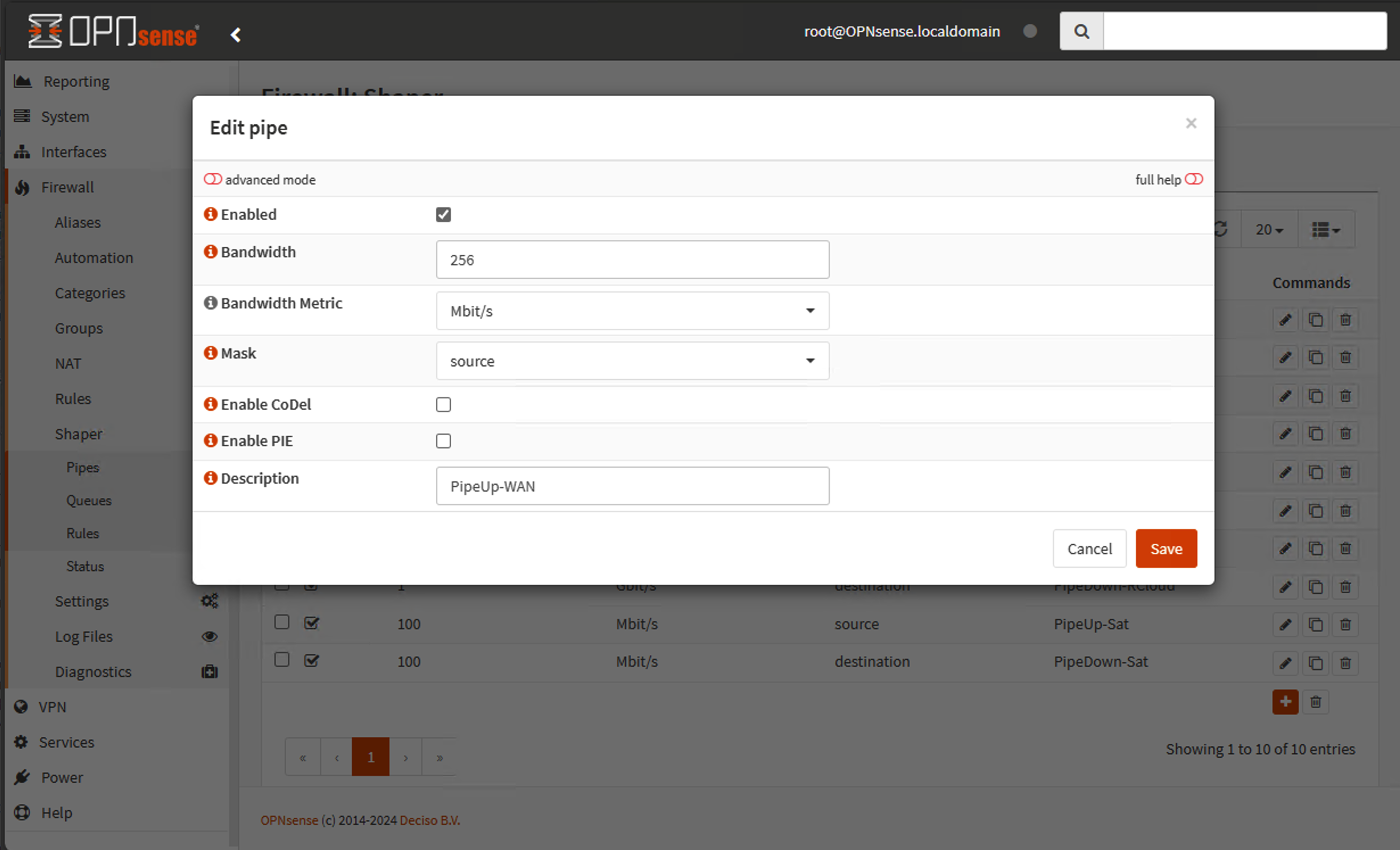Show help for Bandwidth info icon
This screenshot has height=850, width=1400.
click(x=211, y=251)
